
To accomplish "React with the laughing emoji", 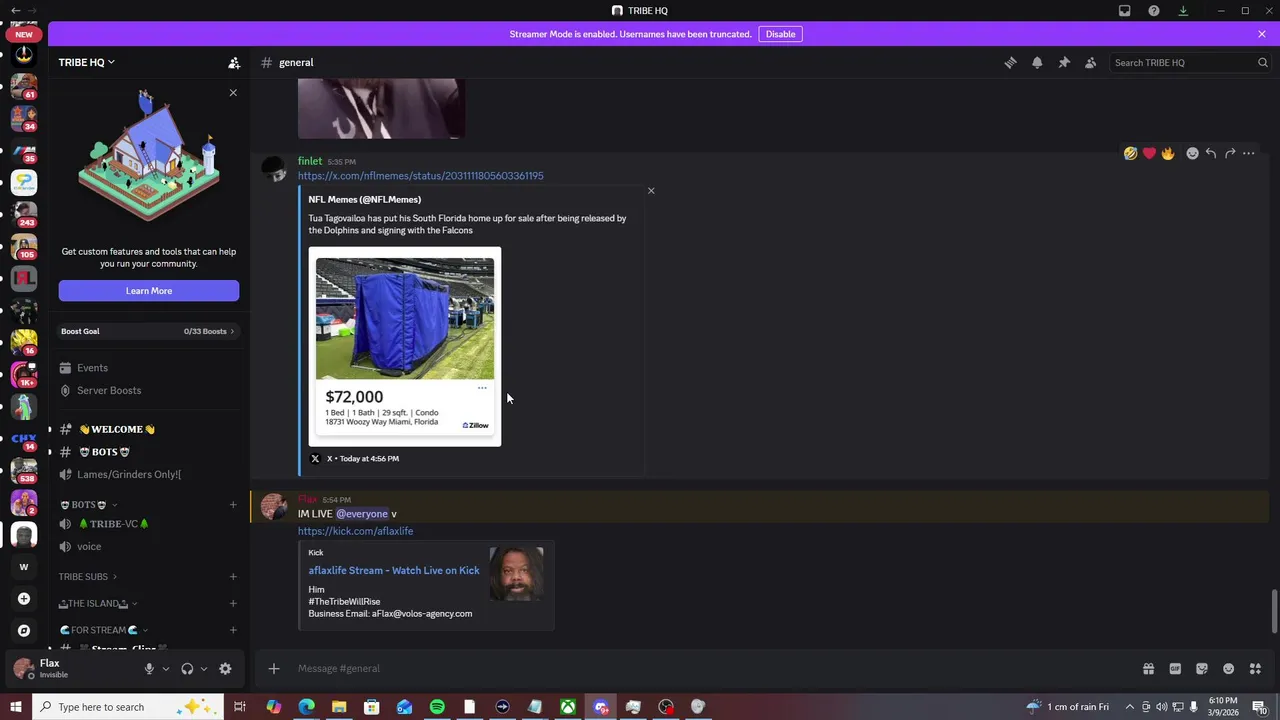I will 1130,153.
